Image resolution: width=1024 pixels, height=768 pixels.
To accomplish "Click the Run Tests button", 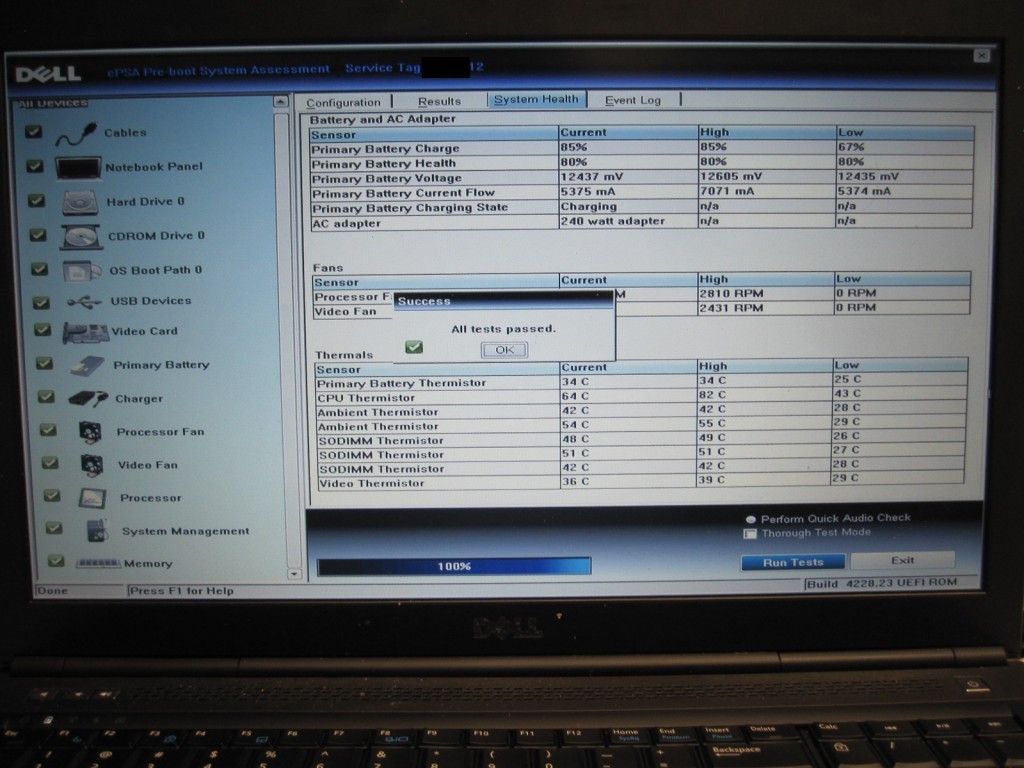I will click(x=793, y=562).
